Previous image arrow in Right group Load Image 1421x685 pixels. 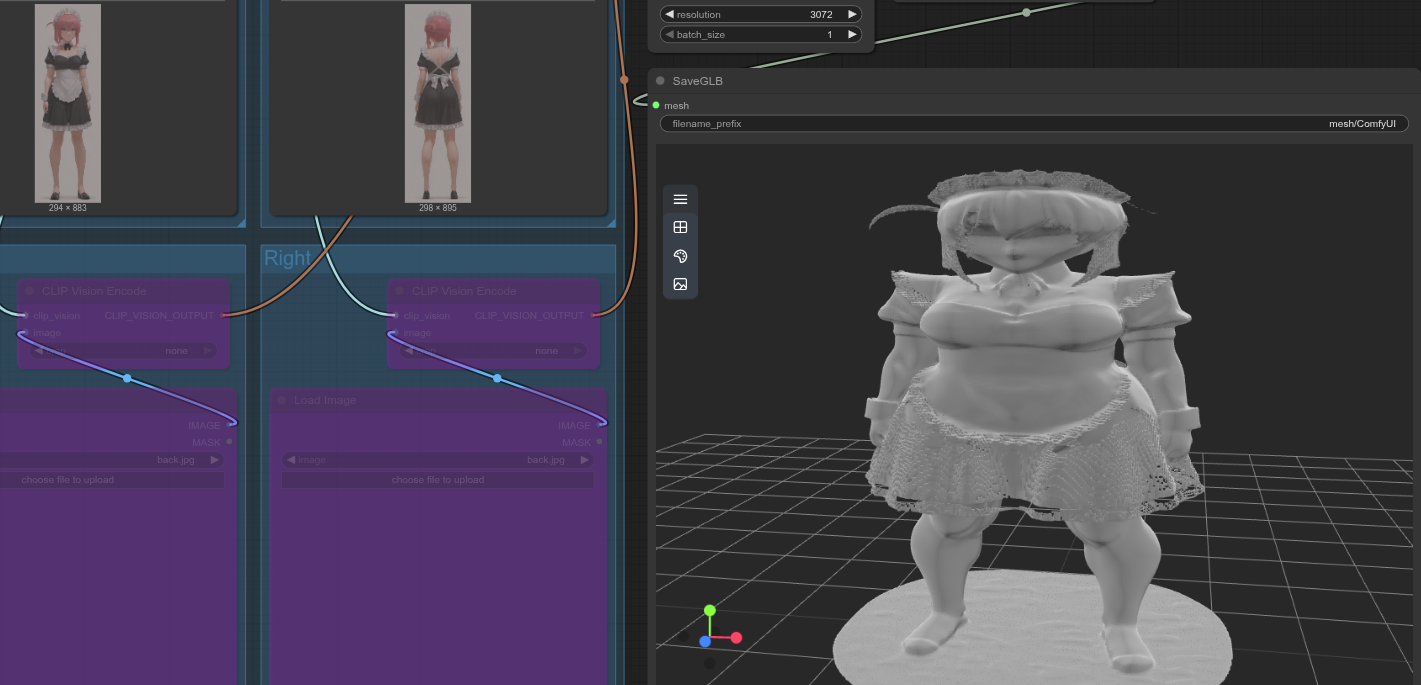(x=291, y=460)
